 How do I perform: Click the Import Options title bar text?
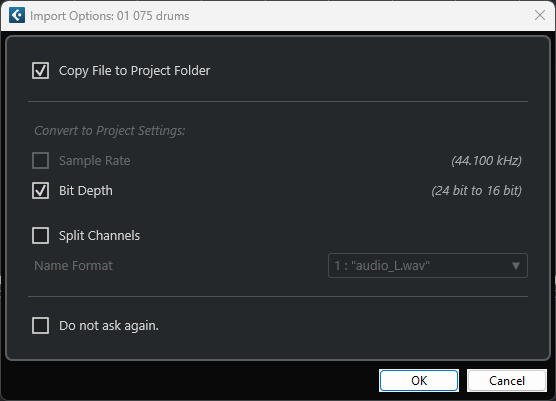[110, 16]
